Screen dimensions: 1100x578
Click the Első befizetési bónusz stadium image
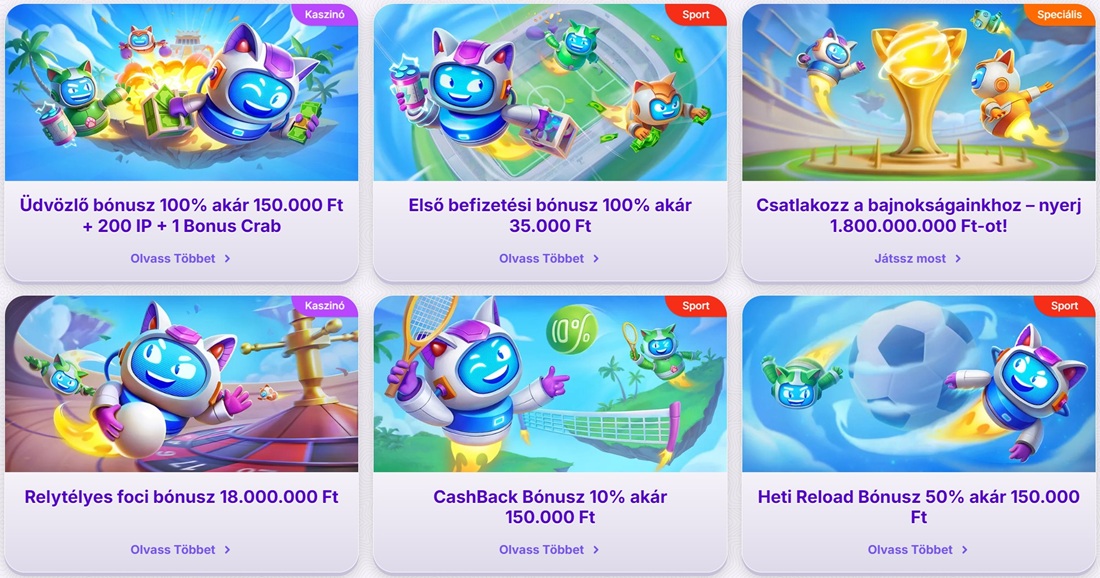tap(550, 93)
